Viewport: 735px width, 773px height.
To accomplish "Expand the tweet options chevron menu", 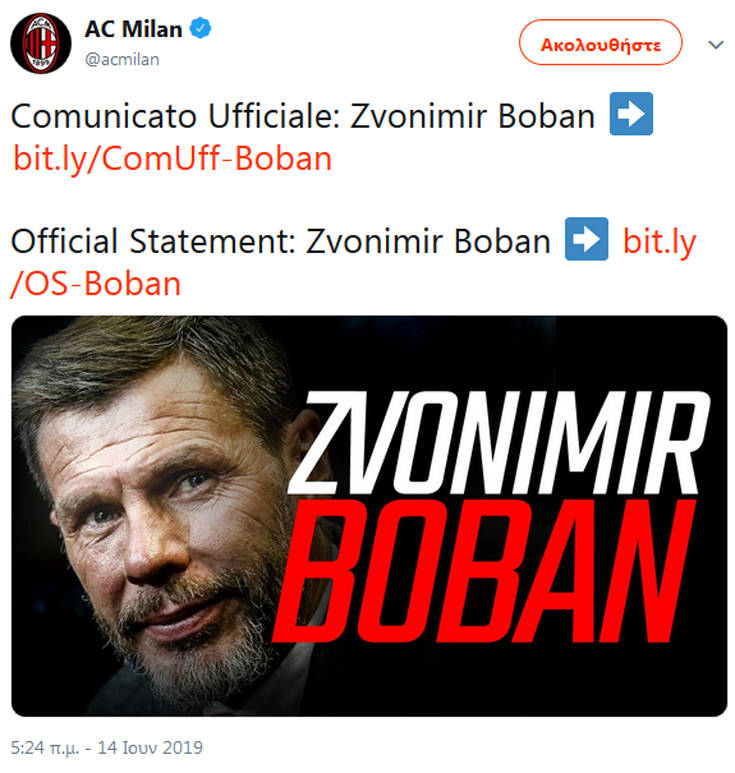I will coord(716,45).
